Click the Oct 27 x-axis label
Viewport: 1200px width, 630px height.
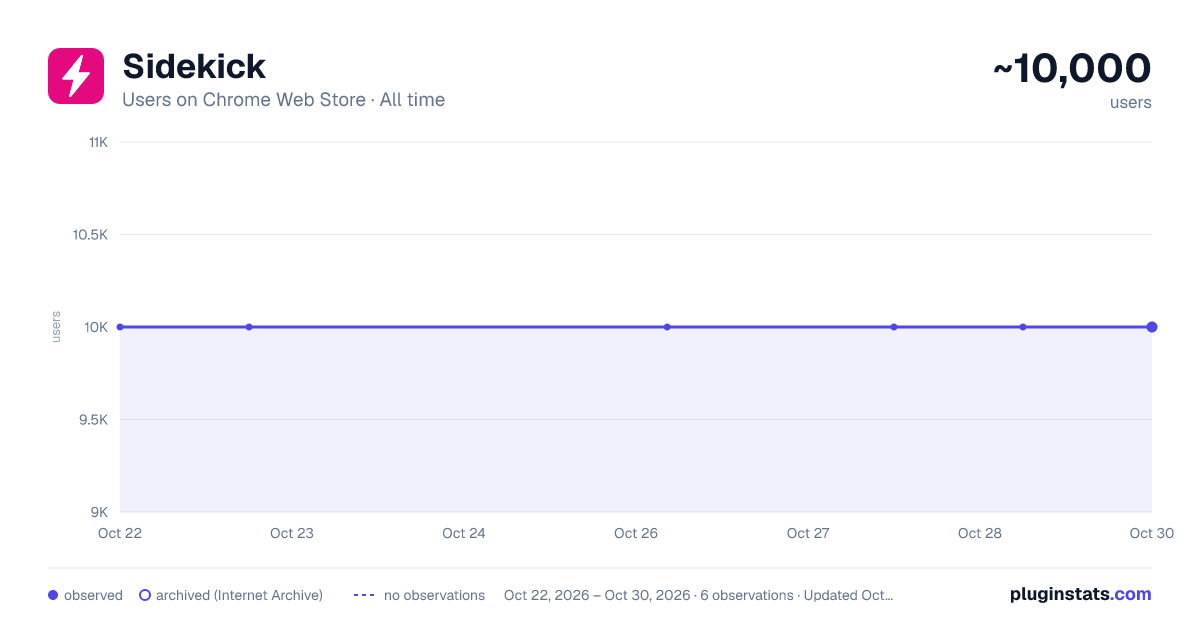point(808,533)
